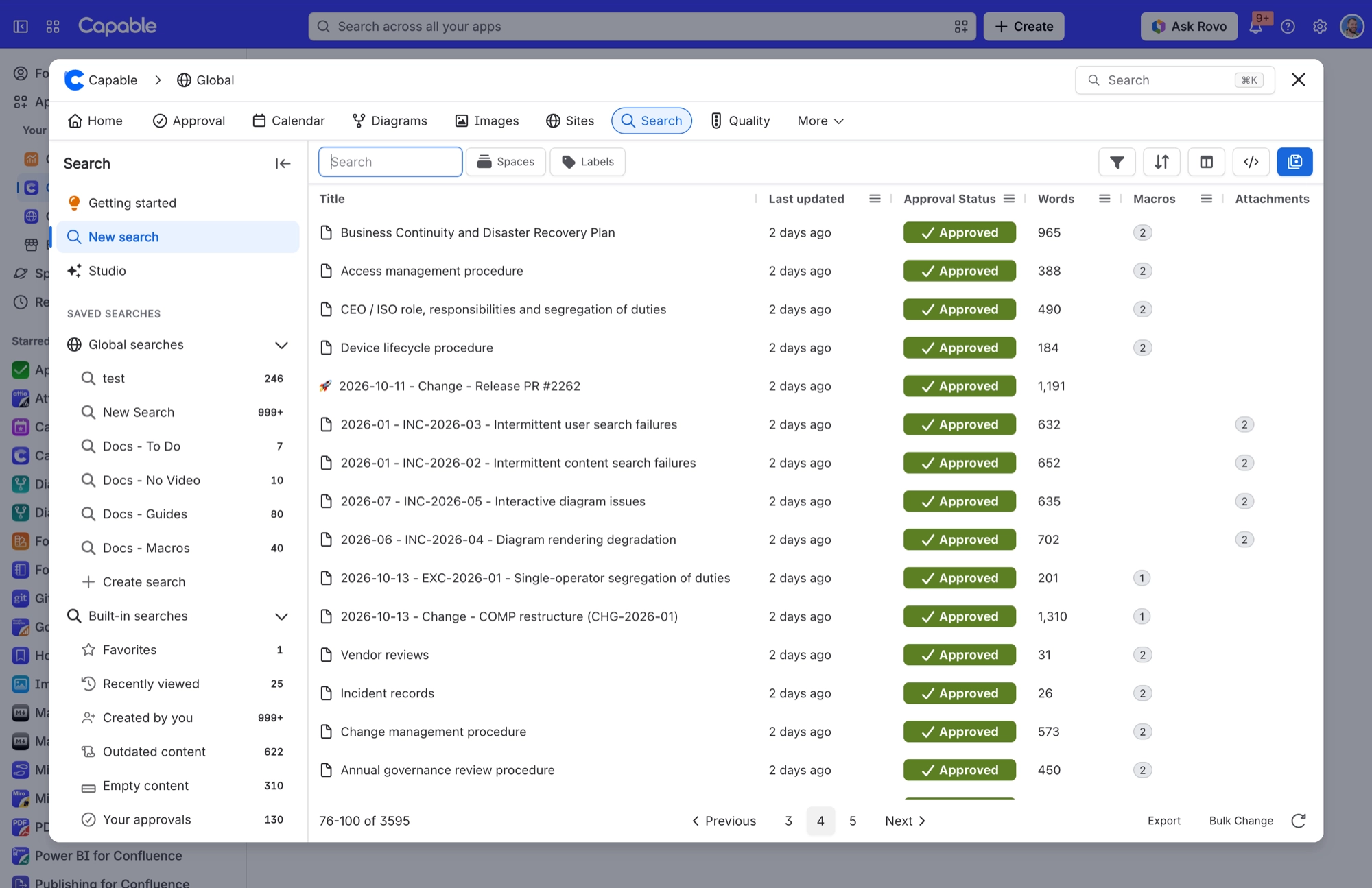Open the Labels filter dropdown
The image size is (1372, 888).
pyautogui.click(x=588, y=162)
